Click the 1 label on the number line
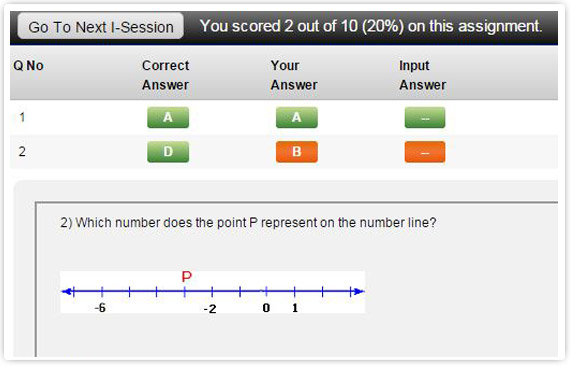573x366 pixels. tap(295, 308)
